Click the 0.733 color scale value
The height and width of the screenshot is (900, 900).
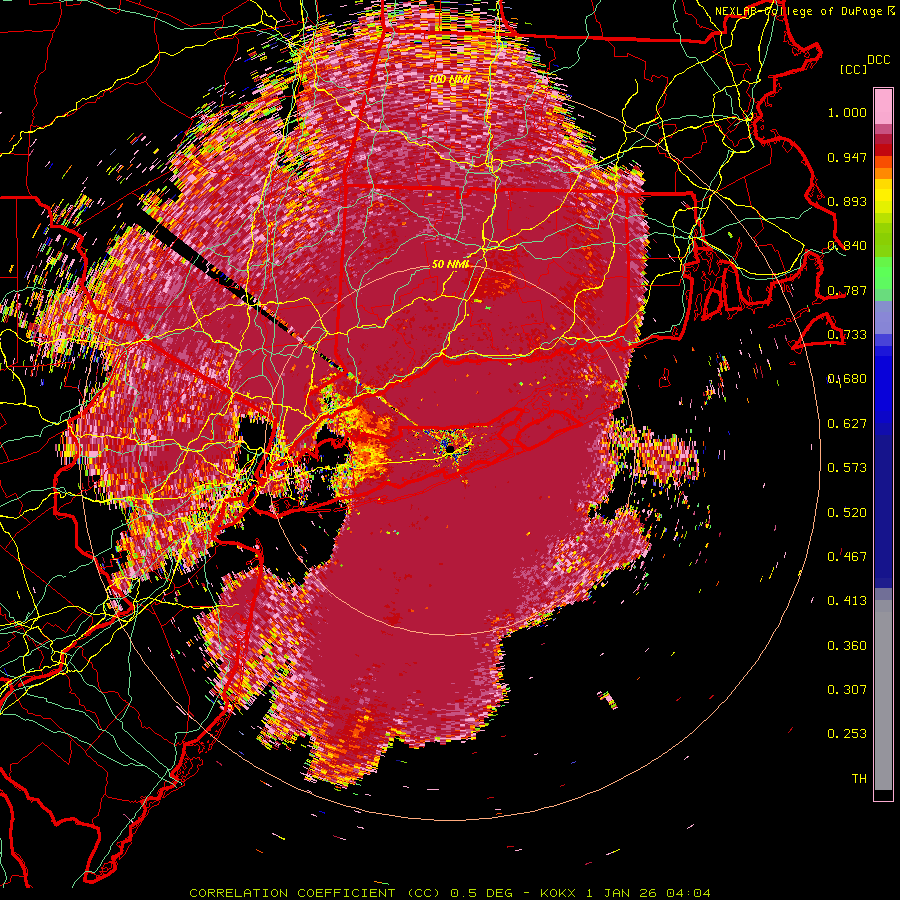(847, 335)
